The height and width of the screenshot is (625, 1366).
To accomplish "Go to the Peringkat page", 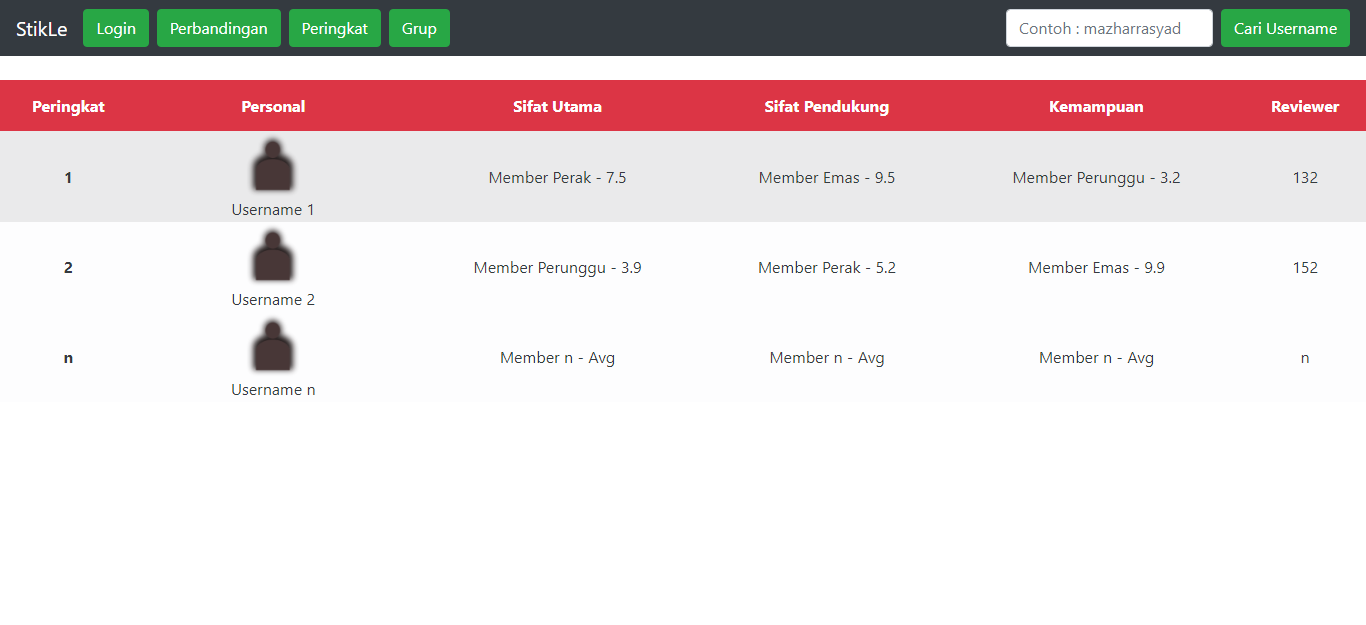I will point(335,28).
